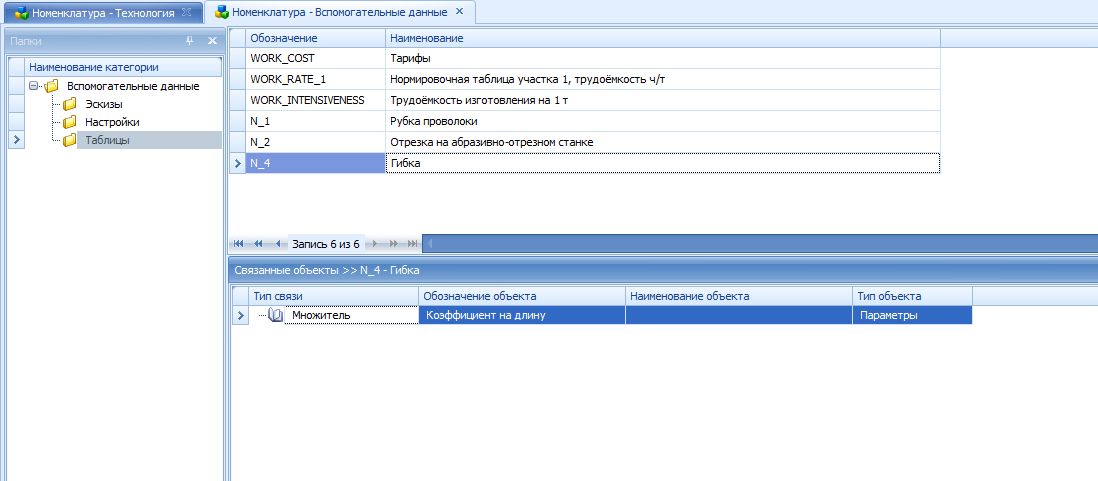Select N_2 designation cell
1098x481 pixels.
(315, 142)
